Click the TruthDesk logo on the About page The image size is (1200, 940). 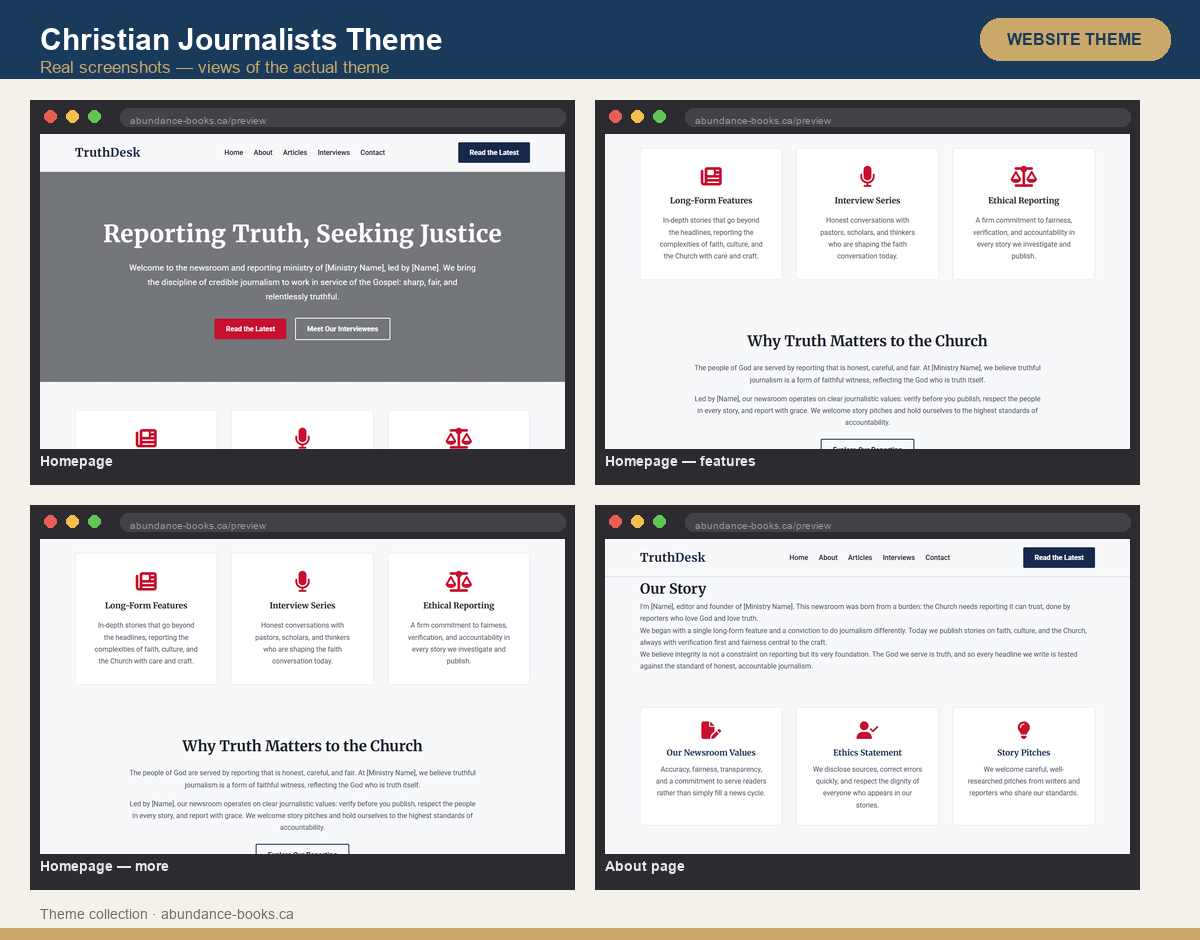point(673,557)
